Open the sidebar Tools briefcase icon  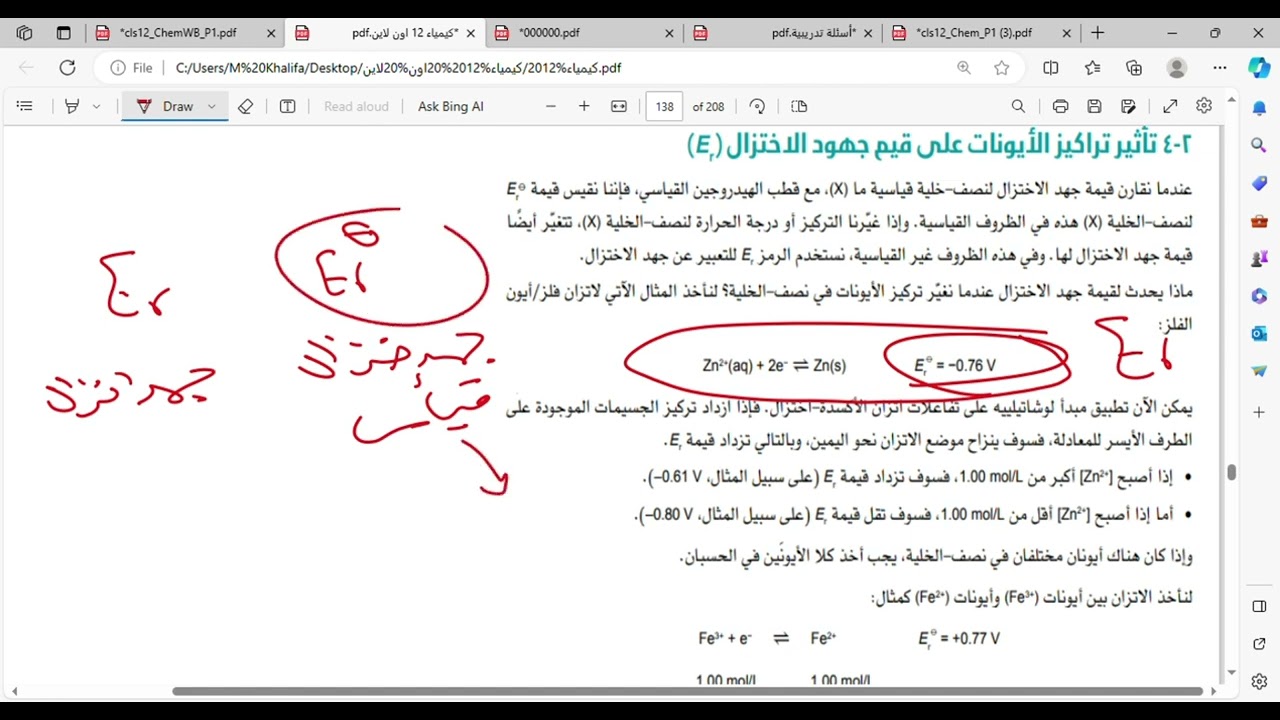coord(1259,221)
